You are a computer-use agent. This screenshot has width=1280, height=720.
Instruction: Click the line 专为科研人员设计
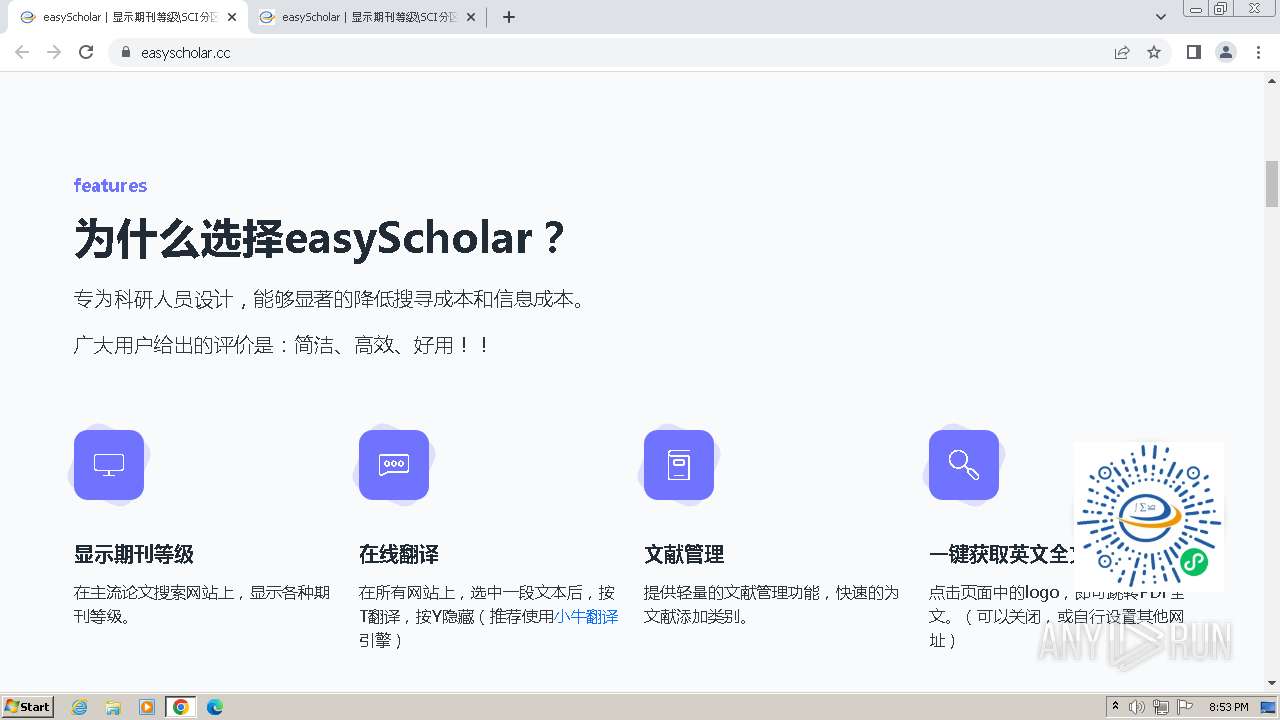pyautogui.click(x=332, y=299)
